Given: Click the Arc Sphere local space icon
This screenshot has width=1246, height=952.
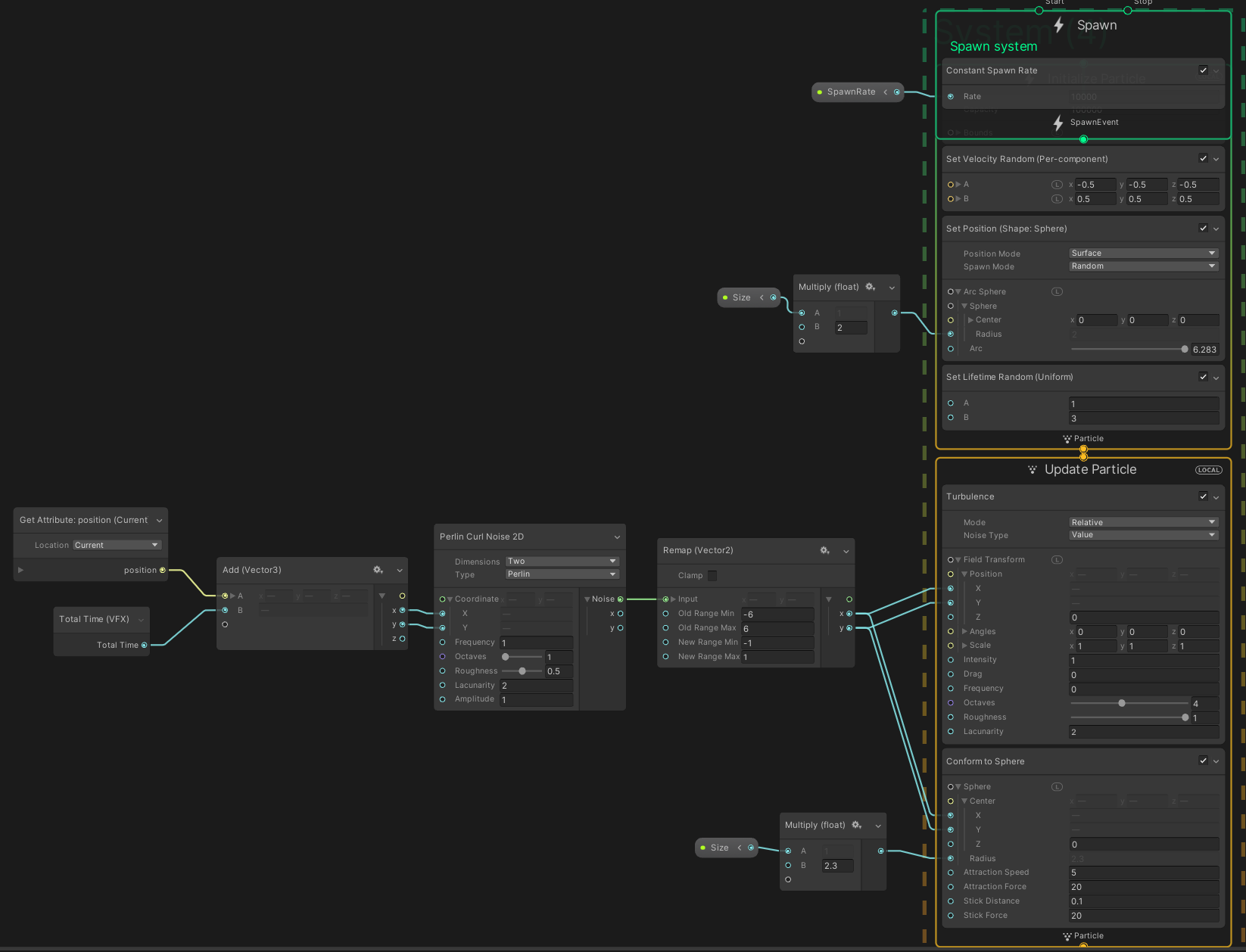Looking at the screenshot, I should [x=1058, y=291].
